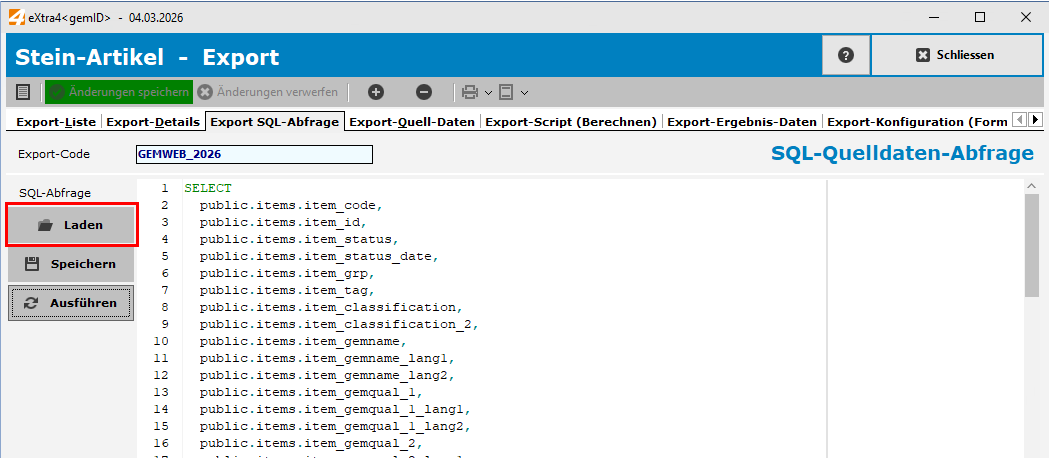Click line public.items.item_gemname_lang2
The image size is (1049, 458).
point(326,375)
